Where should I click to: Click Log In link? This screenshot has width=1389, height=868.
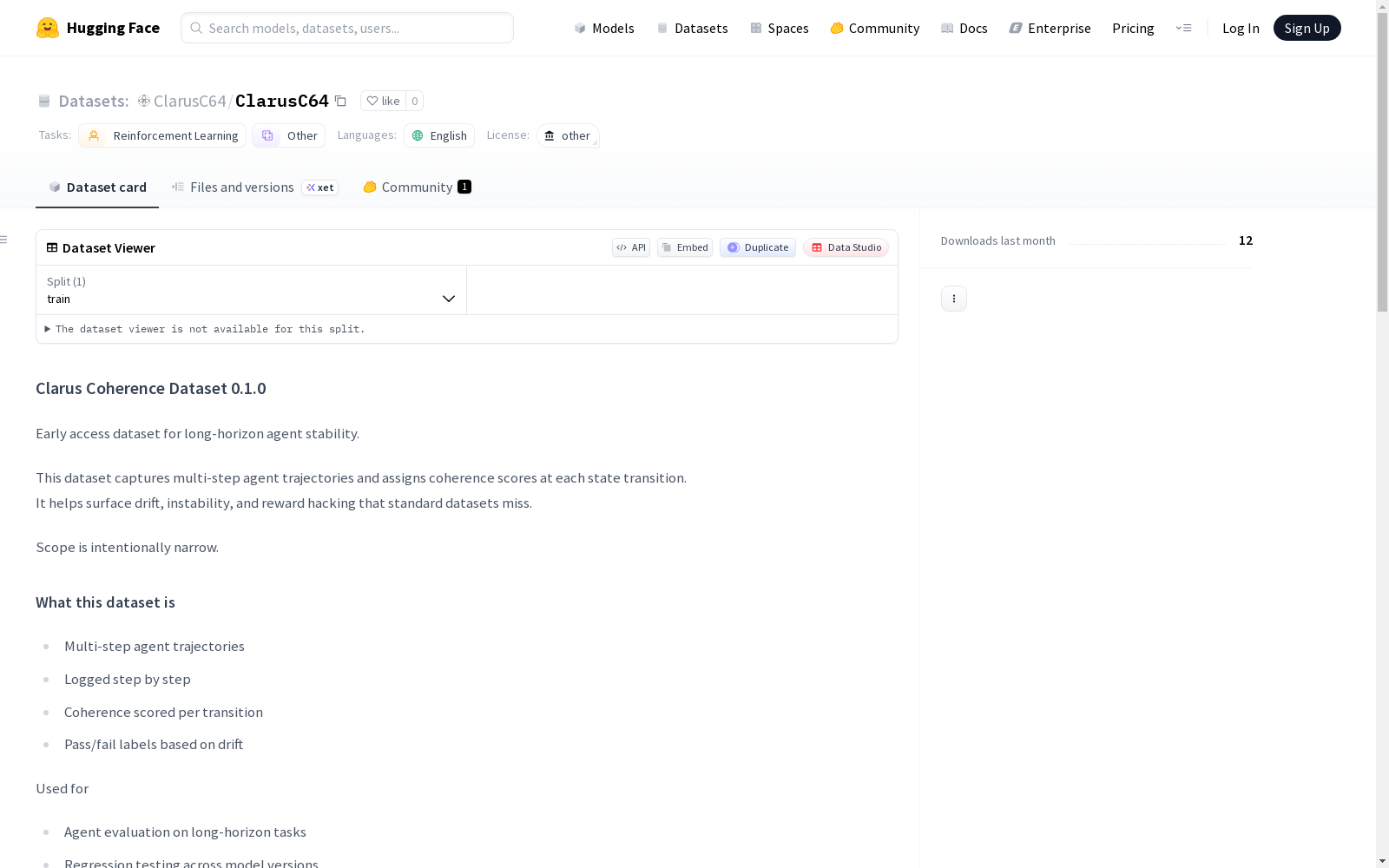[1241, 28]
